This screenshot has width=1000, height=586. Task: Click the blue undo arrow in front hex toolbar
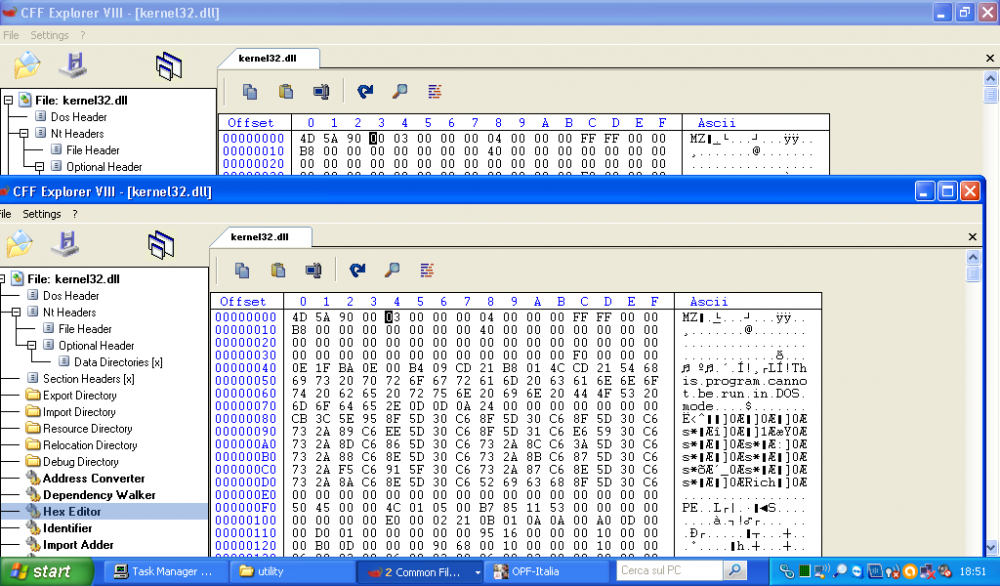357,270
